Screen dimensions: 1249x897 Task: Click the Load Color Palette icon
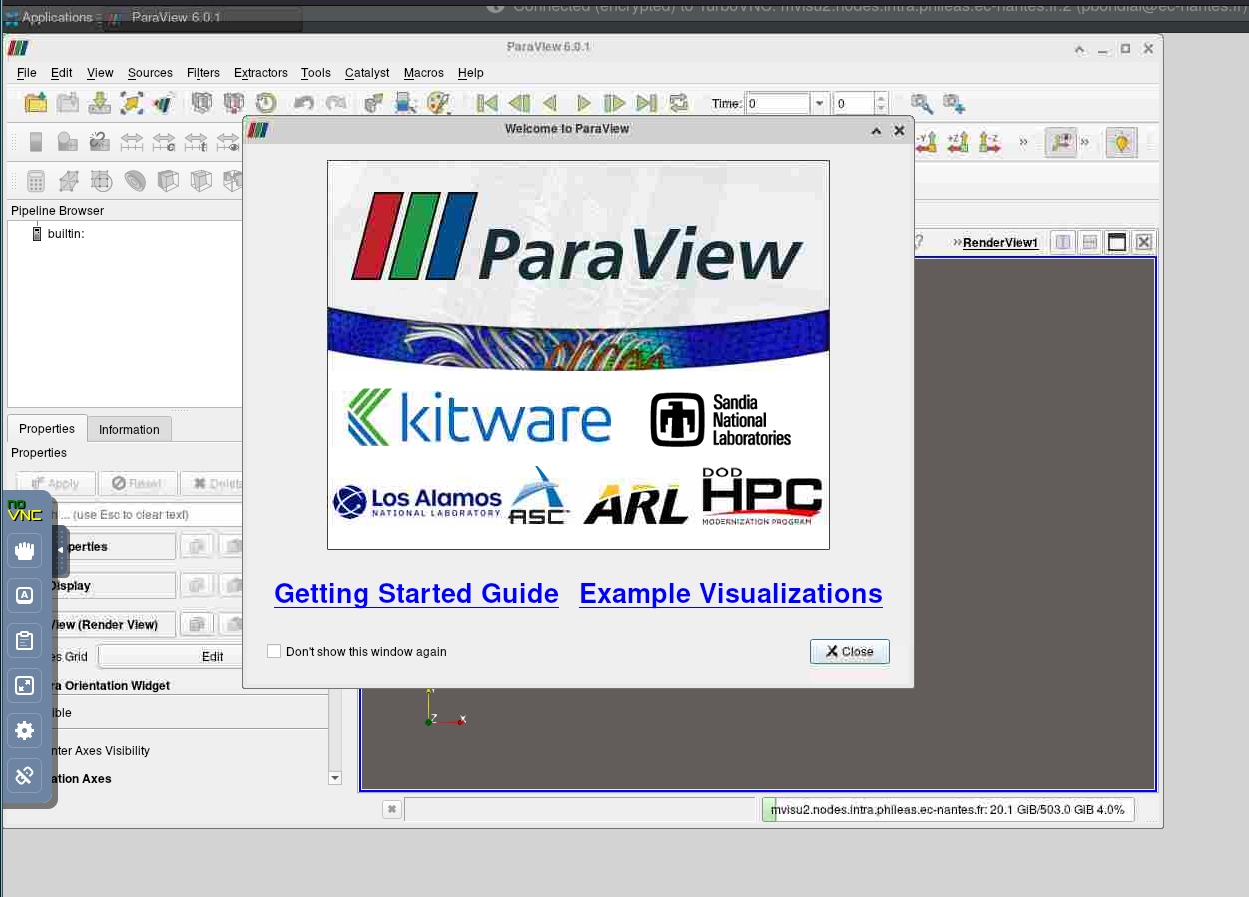point(438,103)
